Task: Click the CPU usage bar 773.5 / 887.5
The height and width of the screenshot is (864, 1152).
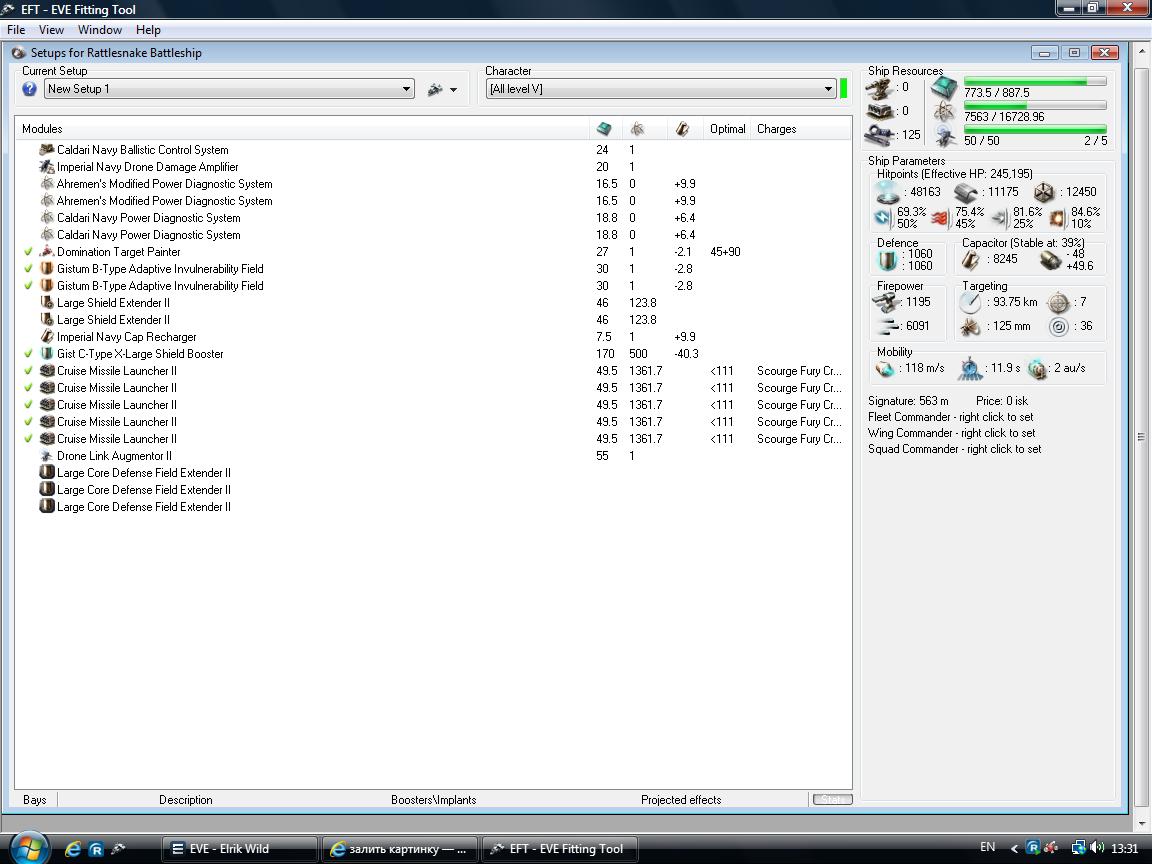Action: (1034, 82)
